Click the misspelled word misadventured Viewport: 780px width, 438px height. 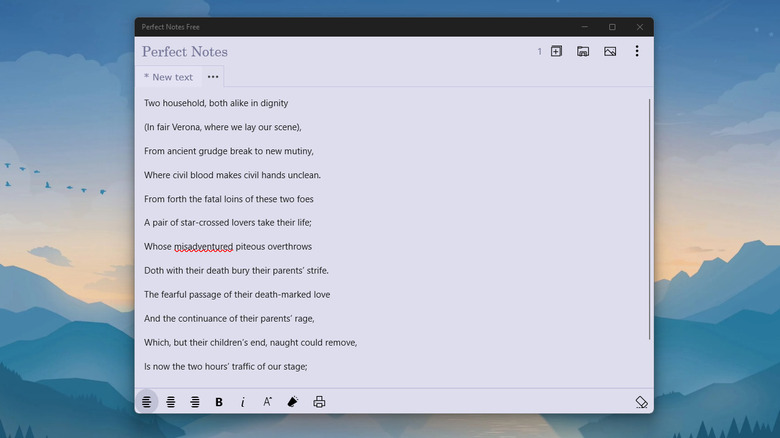pyautogui.click(x=203, y=246)
